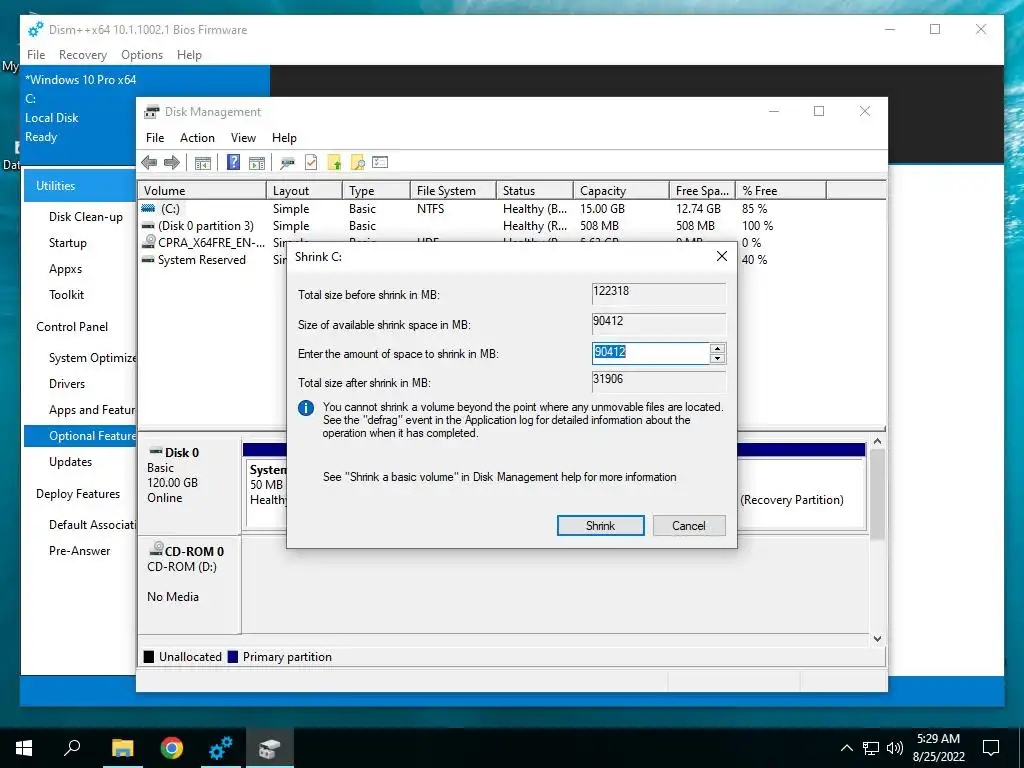
Task: Click the volume speaker tray icon
Action: (x=895, y=748)
